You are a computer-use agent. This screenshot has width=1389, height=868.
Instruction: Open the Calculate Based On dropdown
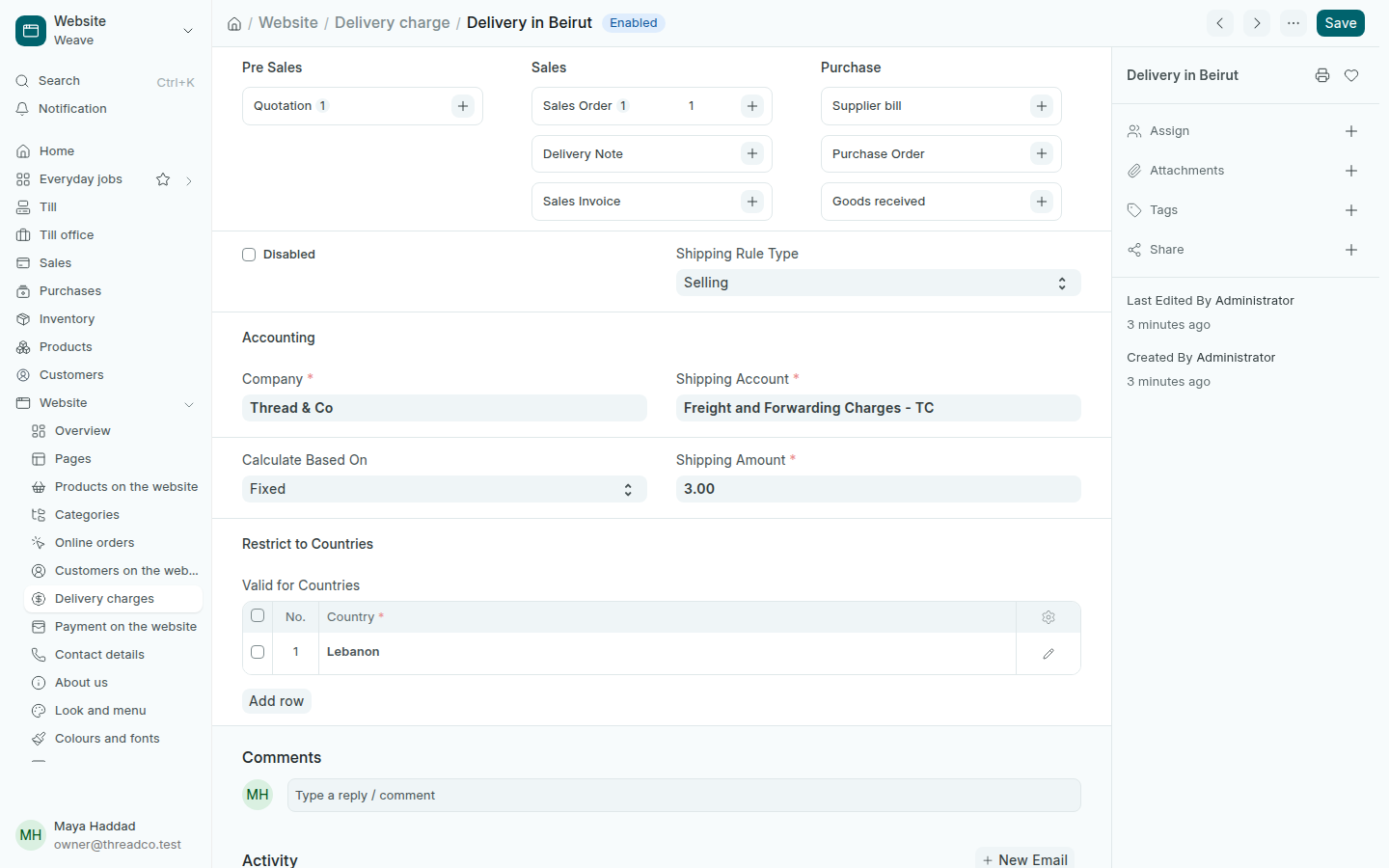click(x=444, y=489)
